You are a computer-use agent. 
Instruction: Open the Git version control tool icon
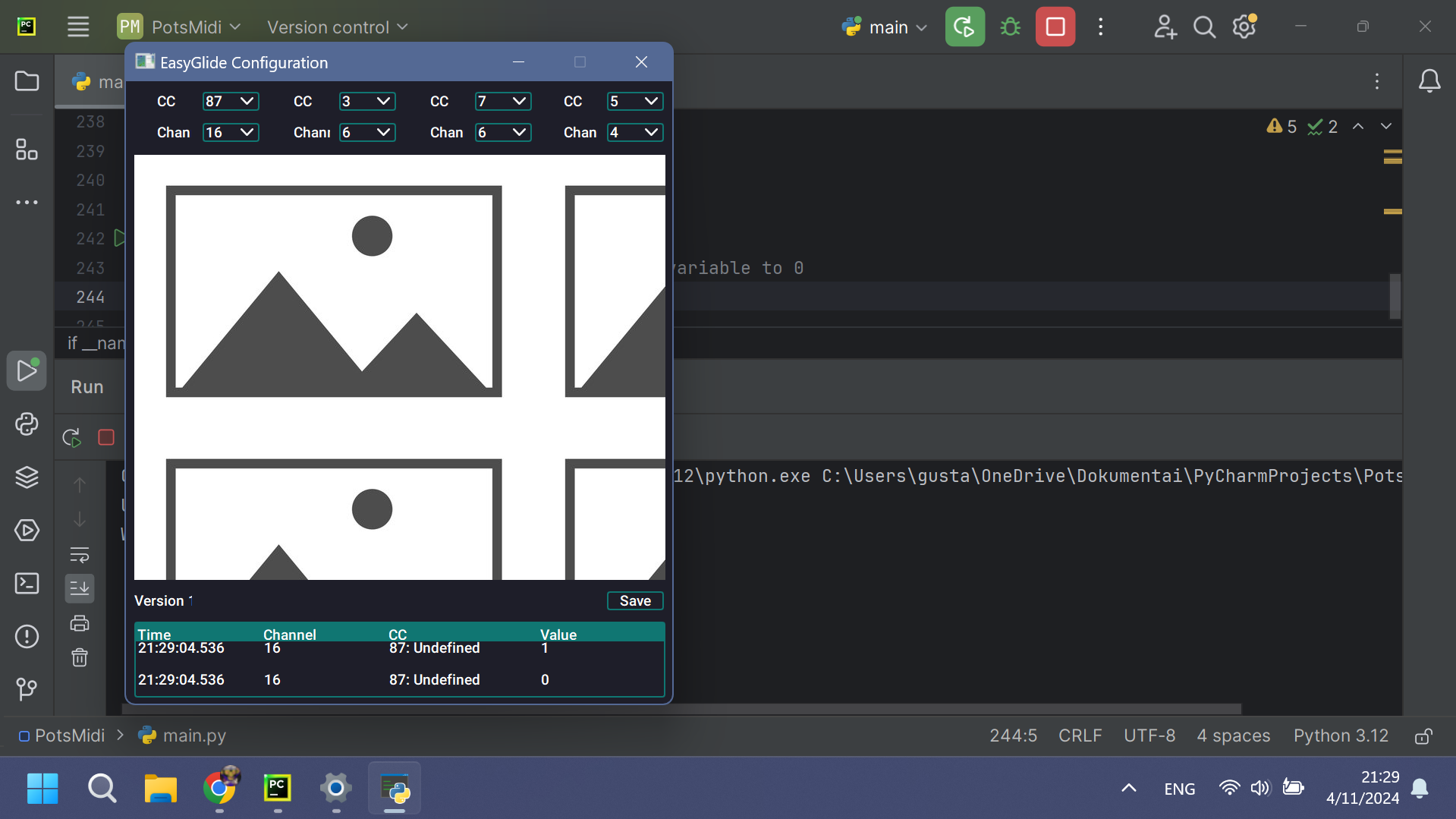[x=27, y=688]
